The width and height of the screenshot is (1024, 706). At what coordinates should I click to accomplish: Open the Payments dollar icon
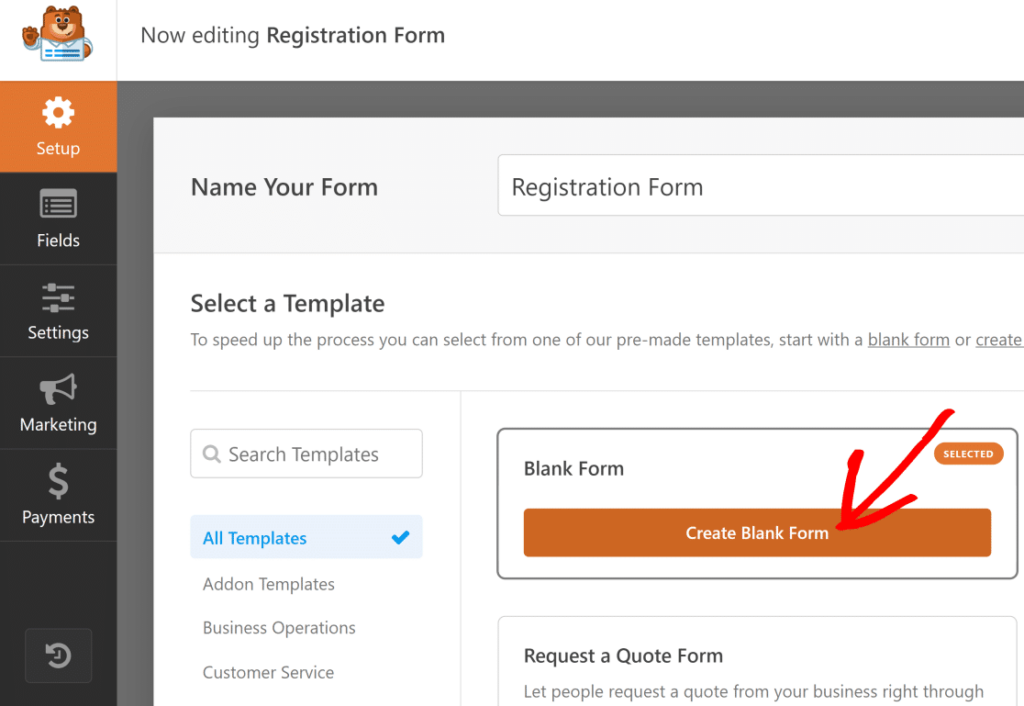[58, 482]
